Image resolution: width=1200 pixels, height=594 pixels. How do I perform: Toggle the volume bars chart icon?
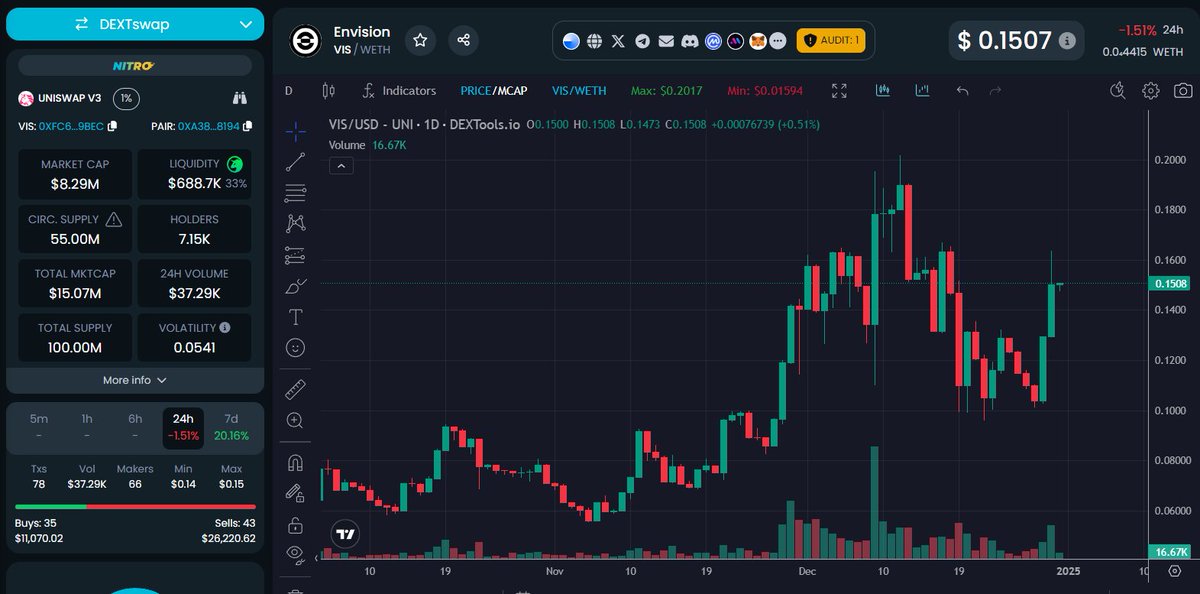922,91
